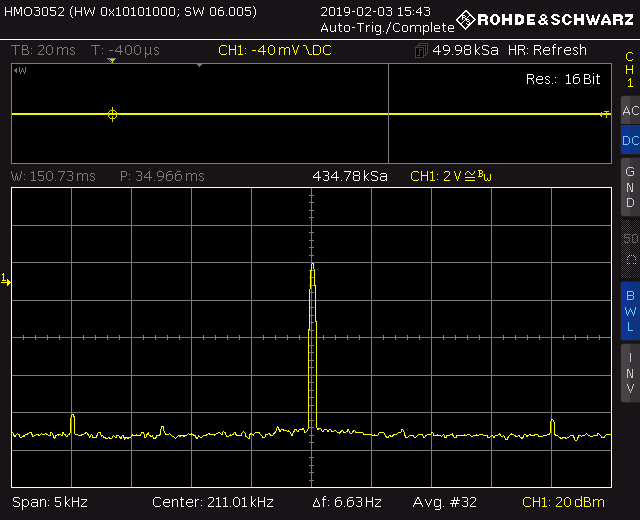Toggle the INV invert softkey

pos(629,371)
